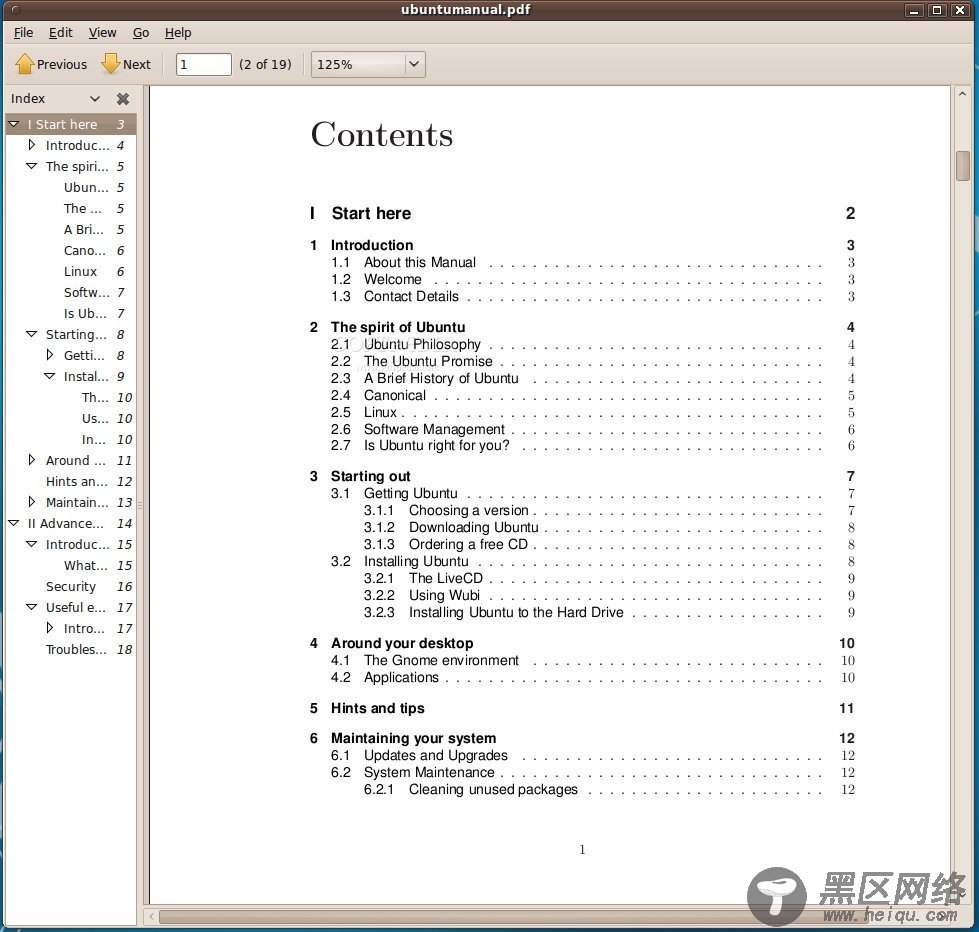The image size is (979, 932).
Task: Click the vertical scrollbar thumb
Action: coord(962,165)
